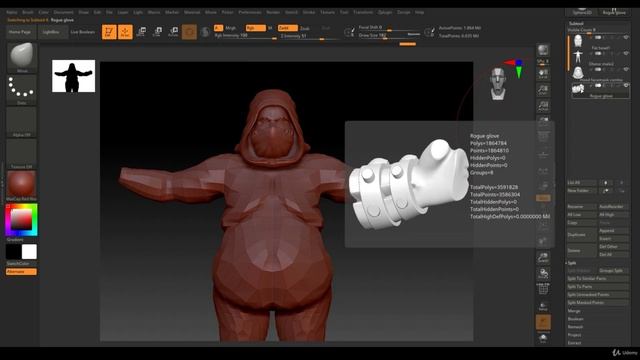
Task: Select the hooded head subtool thumbnail
Action: [578, 40]
